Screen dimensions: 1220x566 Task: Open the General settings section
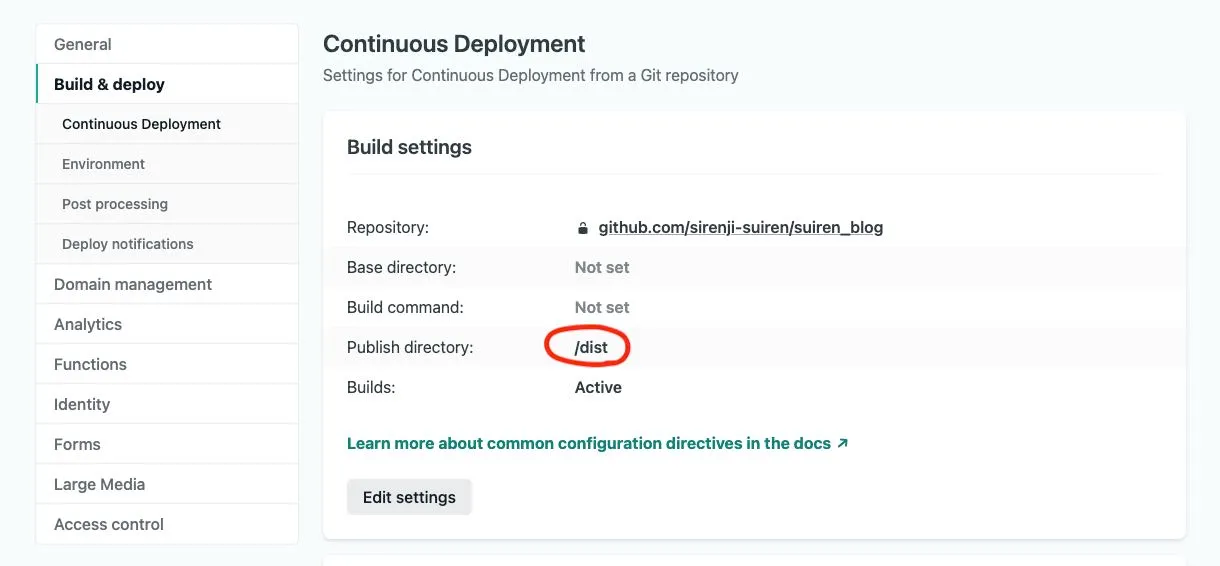point(83,44)
